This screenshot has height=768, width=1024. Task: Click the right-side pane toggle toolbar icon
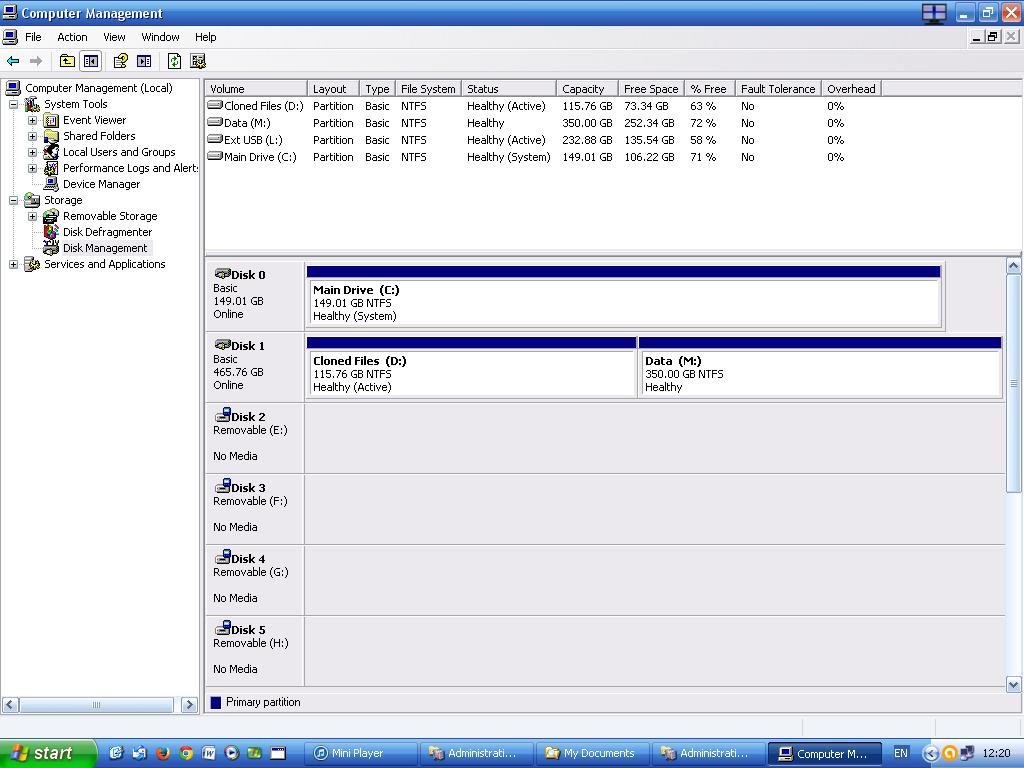point(144,61)
